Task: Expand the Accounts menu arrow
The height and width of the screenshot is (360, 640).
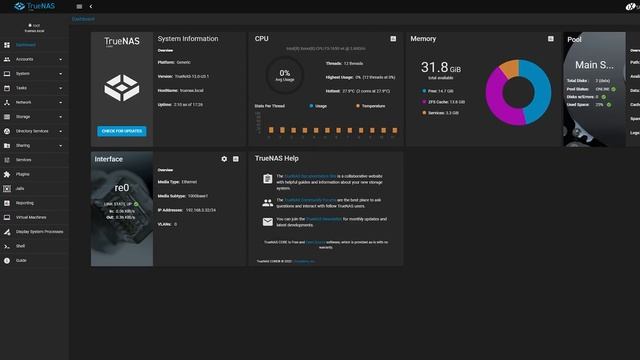Action: [61, 59]
